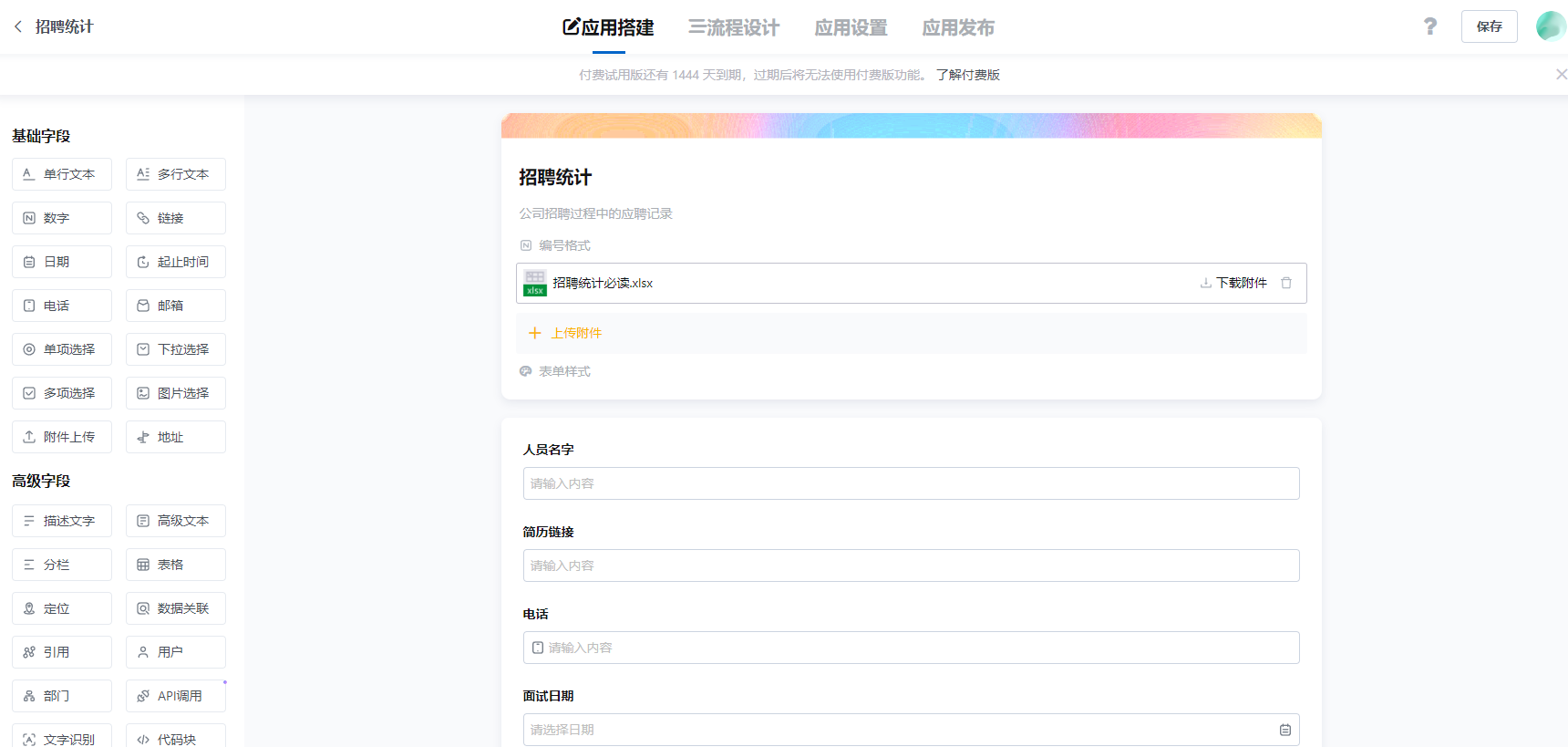
Task: Switch to the 应用设置 tab
Action: (x=851, y=27)
